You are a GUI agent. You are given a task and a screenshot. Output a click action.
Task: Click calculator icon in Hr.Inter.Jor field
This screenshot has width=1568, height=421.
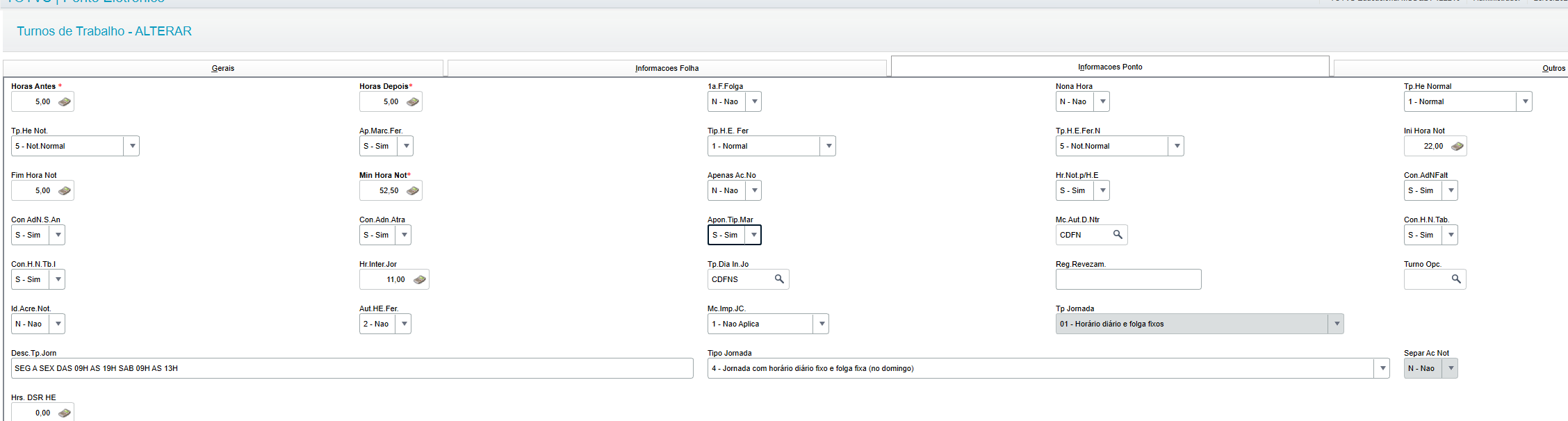click(x=420, y=280)
